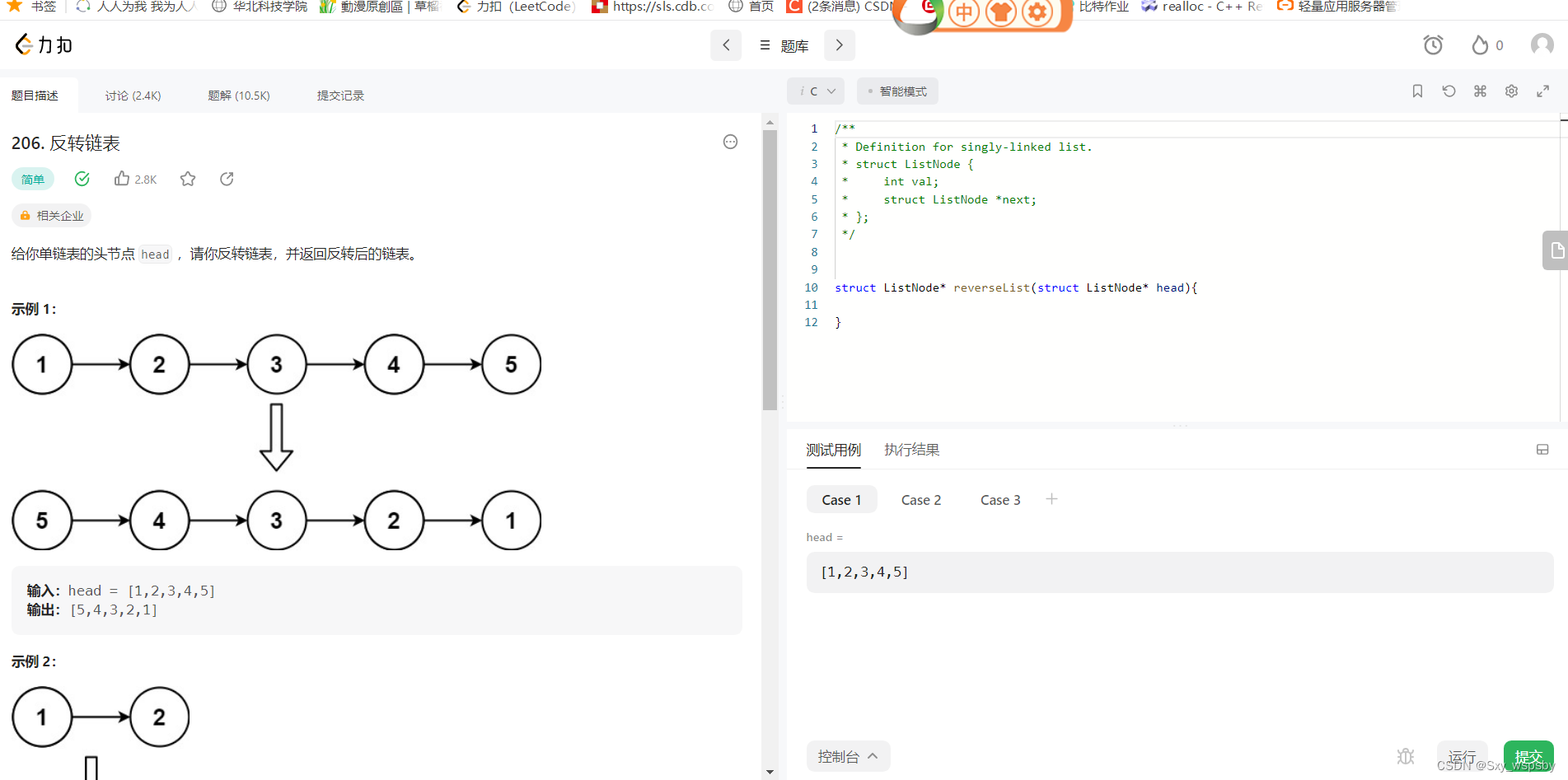Viewport: 1568px width, 780px height.
Task: Click the input method shirt skin icon
Action: tap(1000, 12)
